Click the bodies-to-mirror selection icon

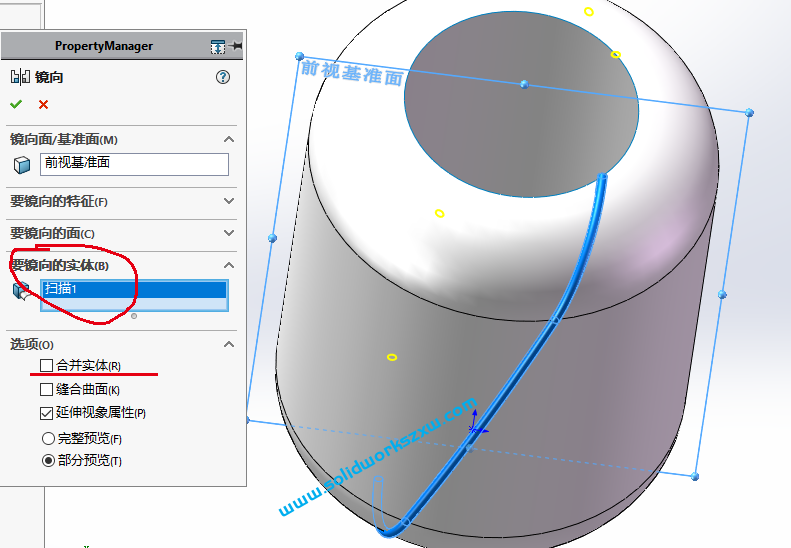(x=21, y=291)
